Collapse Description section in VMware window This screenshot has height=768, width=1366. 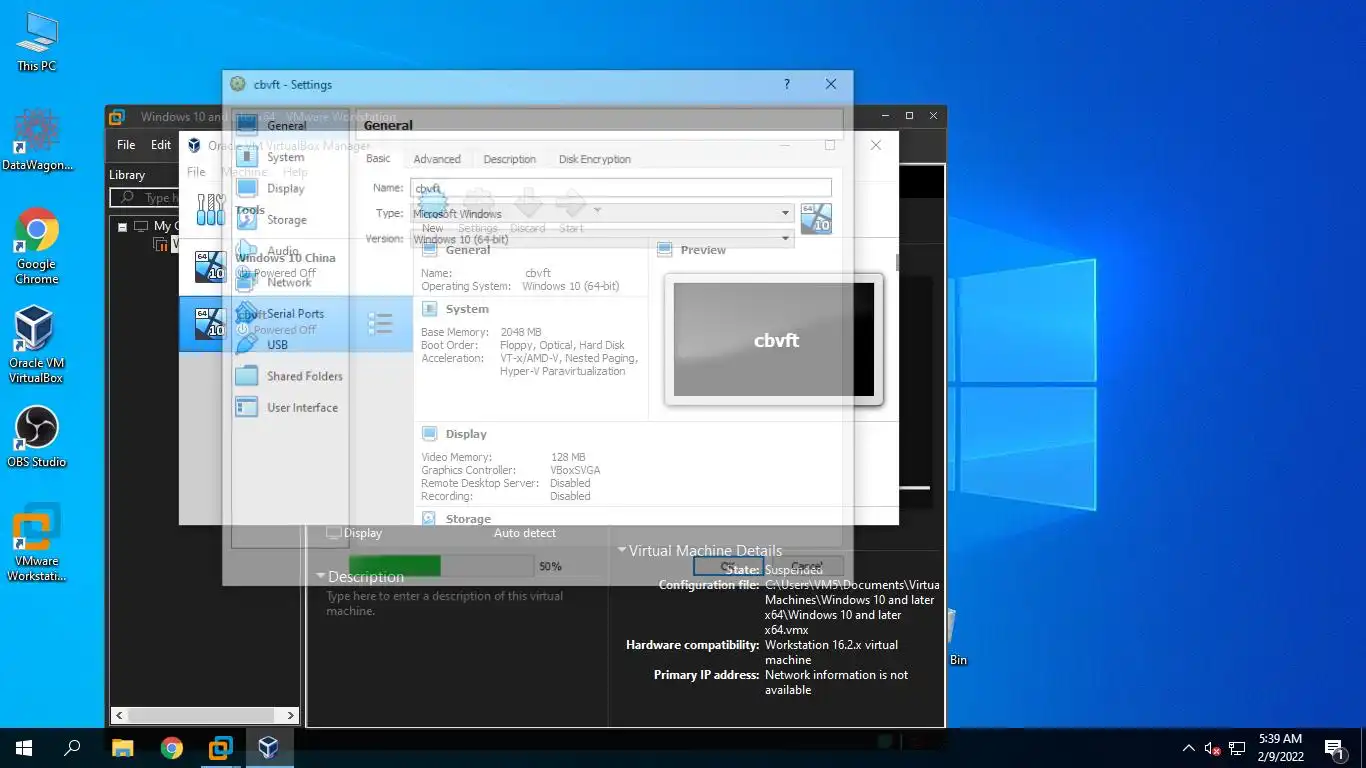click(x=321, y=576)
